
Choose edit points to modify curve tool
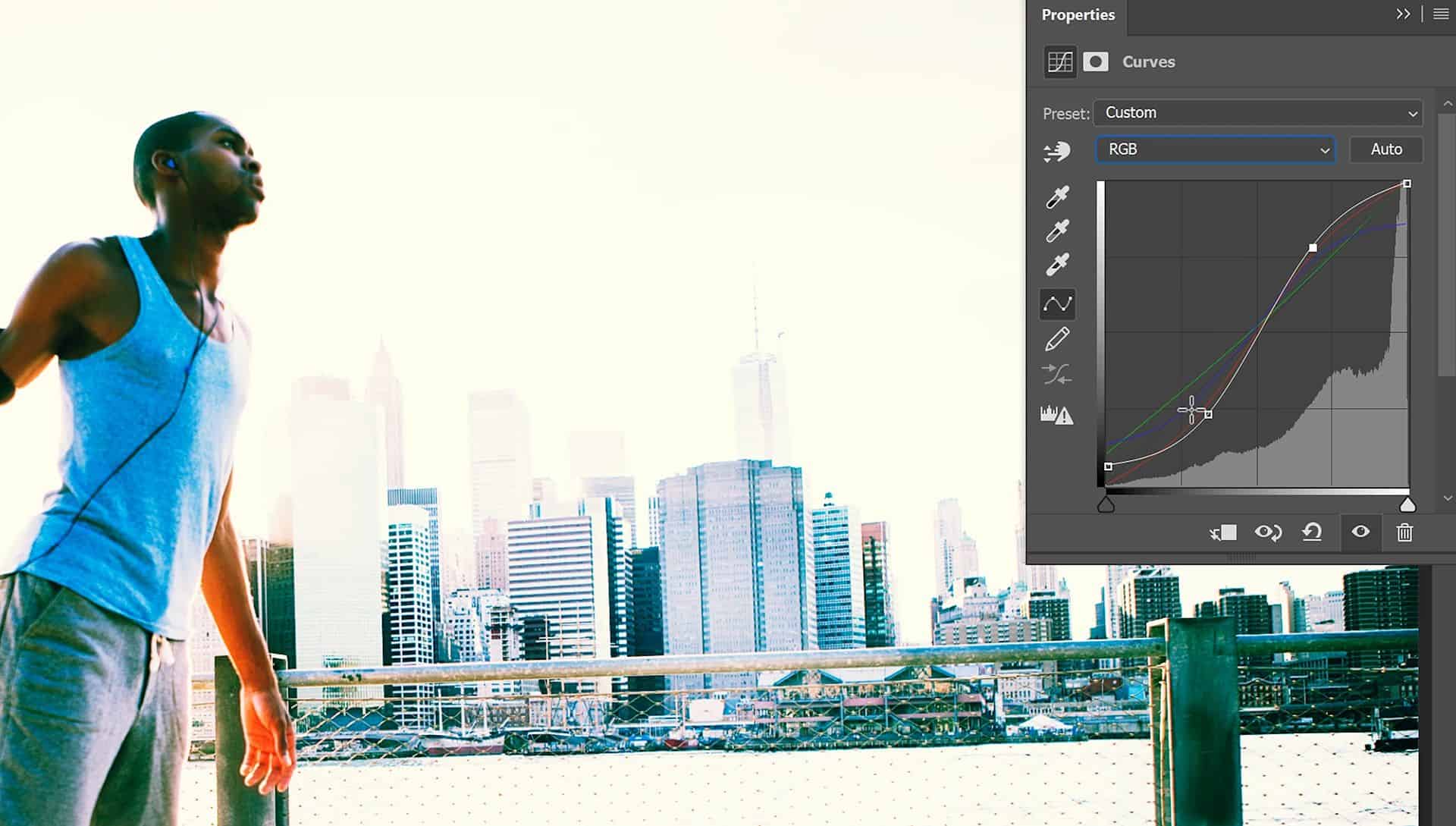(1057, 304)
